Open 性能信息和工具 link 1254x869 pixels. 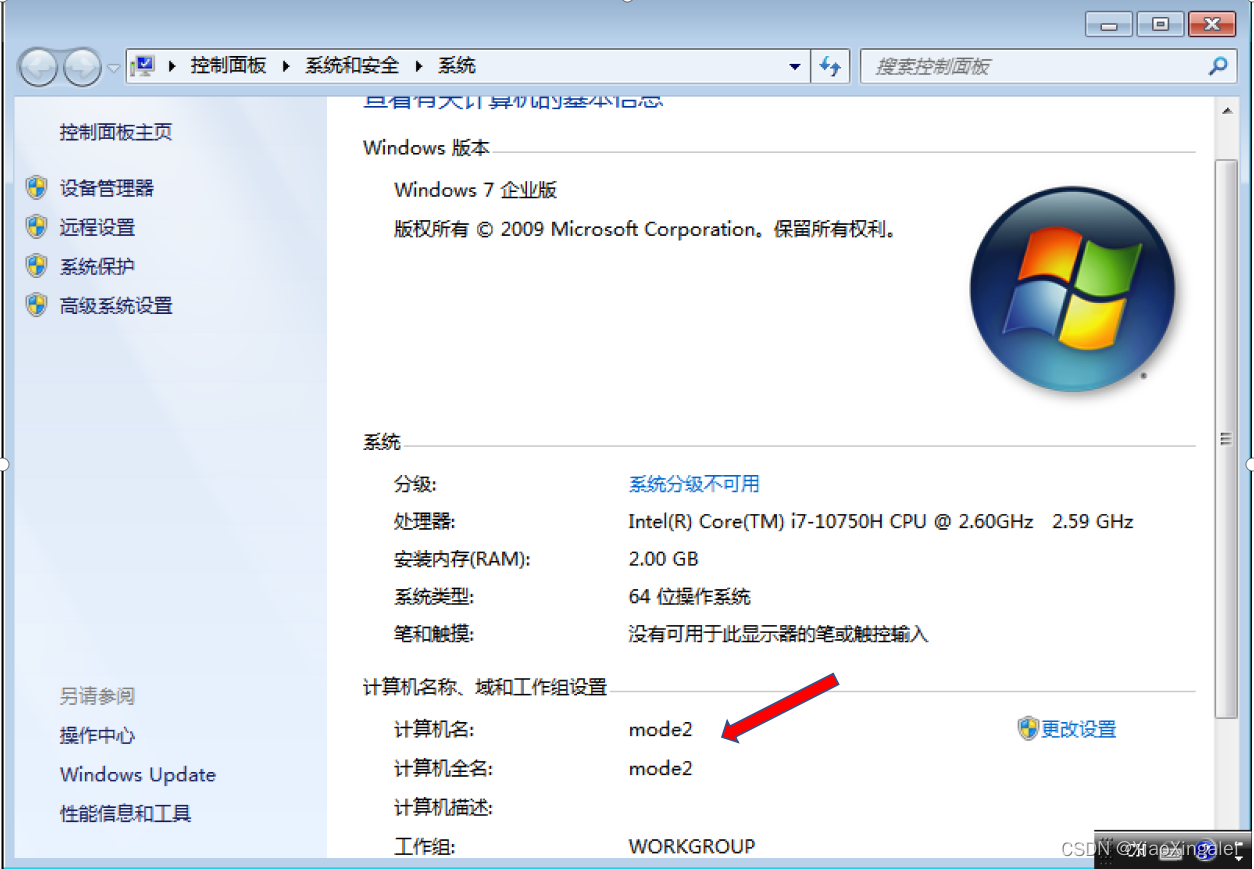125,814
